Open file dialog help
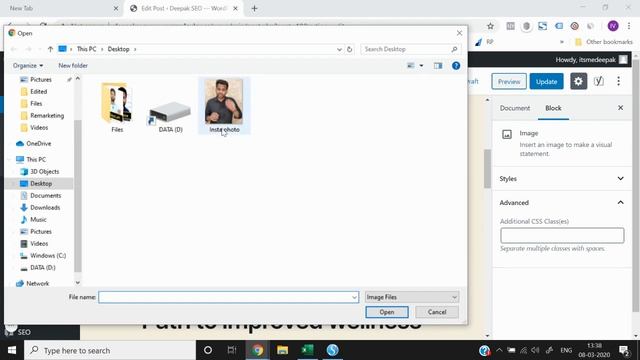The width and height of the screenshot is (640, 360). (456, 66)
